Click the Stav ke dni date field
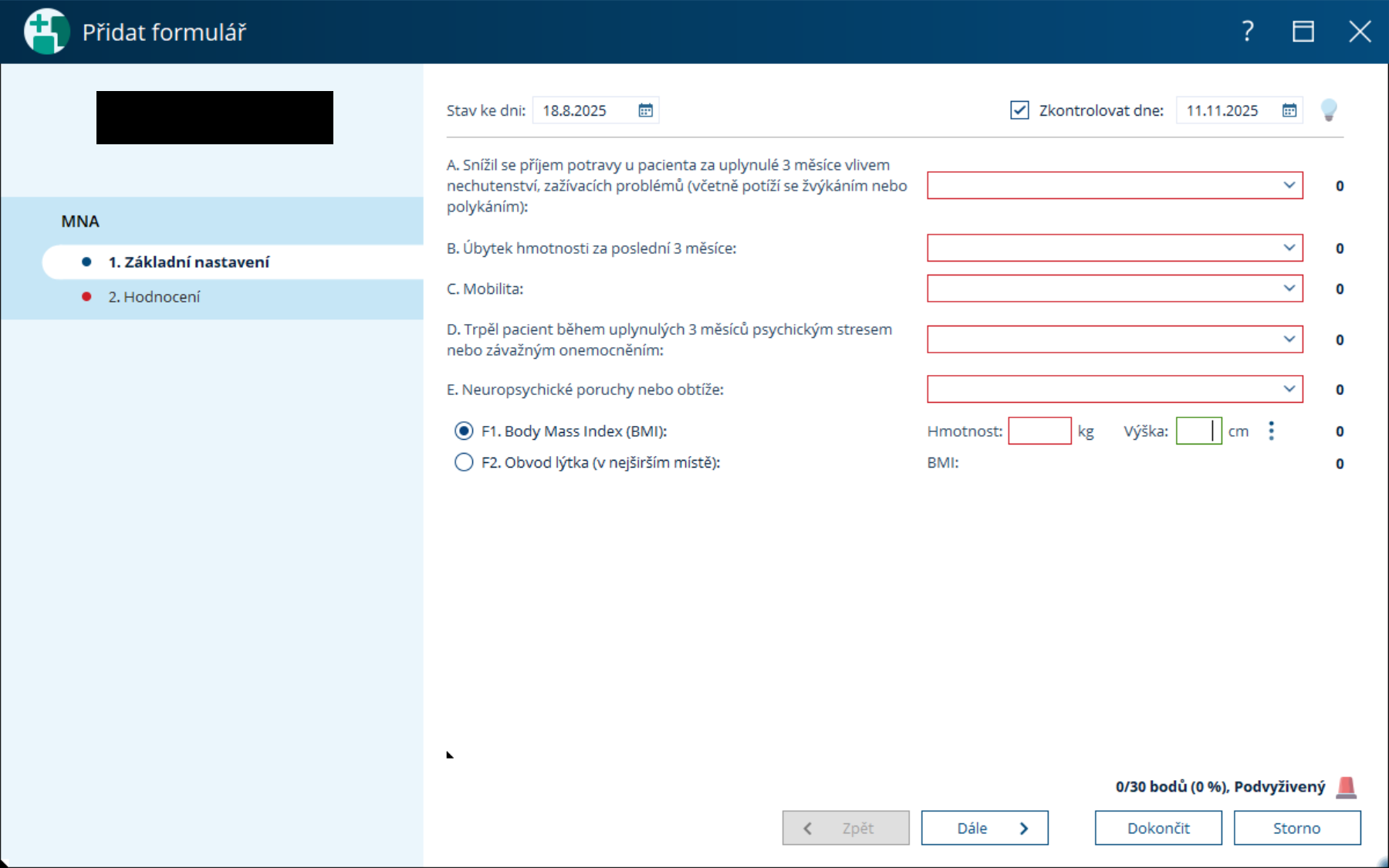This screenshot has width=1389, height=868. pyautogui.click(x=596, y=110)
